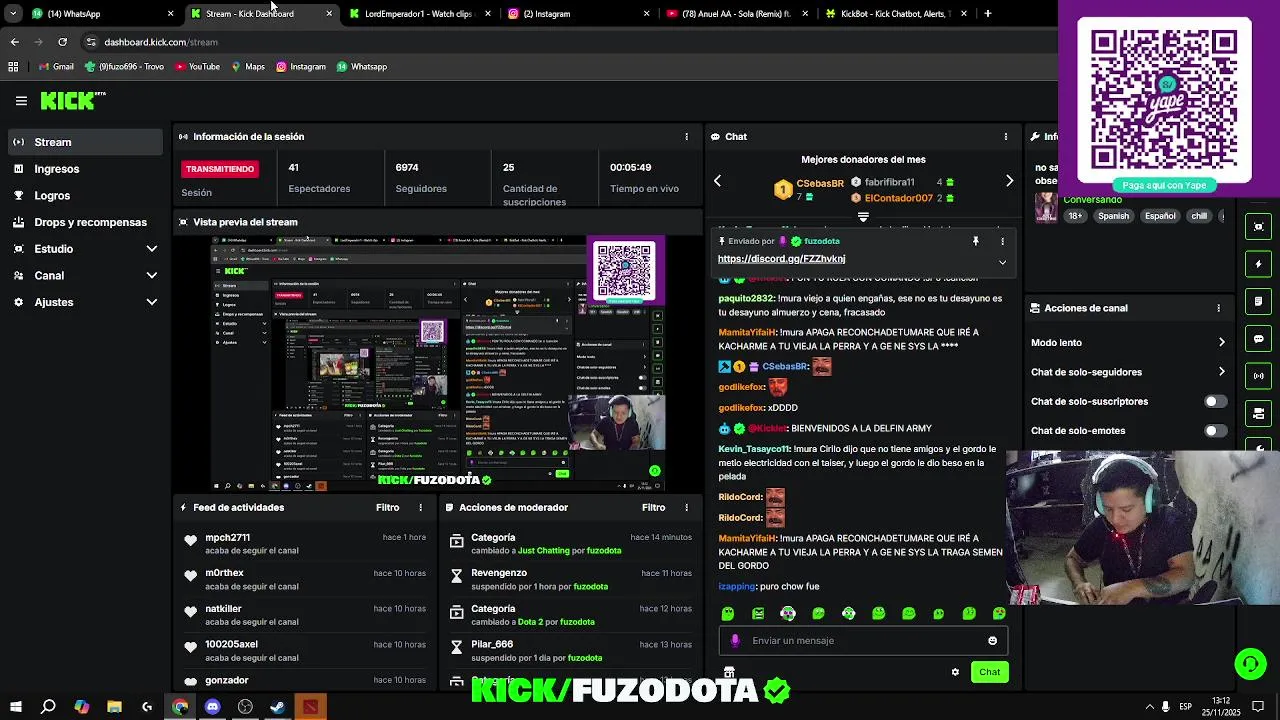The height and width of the screenshot is (720, 1280).
Task: Open Ingresos sidebar item
Action: [x=85, y=169]
